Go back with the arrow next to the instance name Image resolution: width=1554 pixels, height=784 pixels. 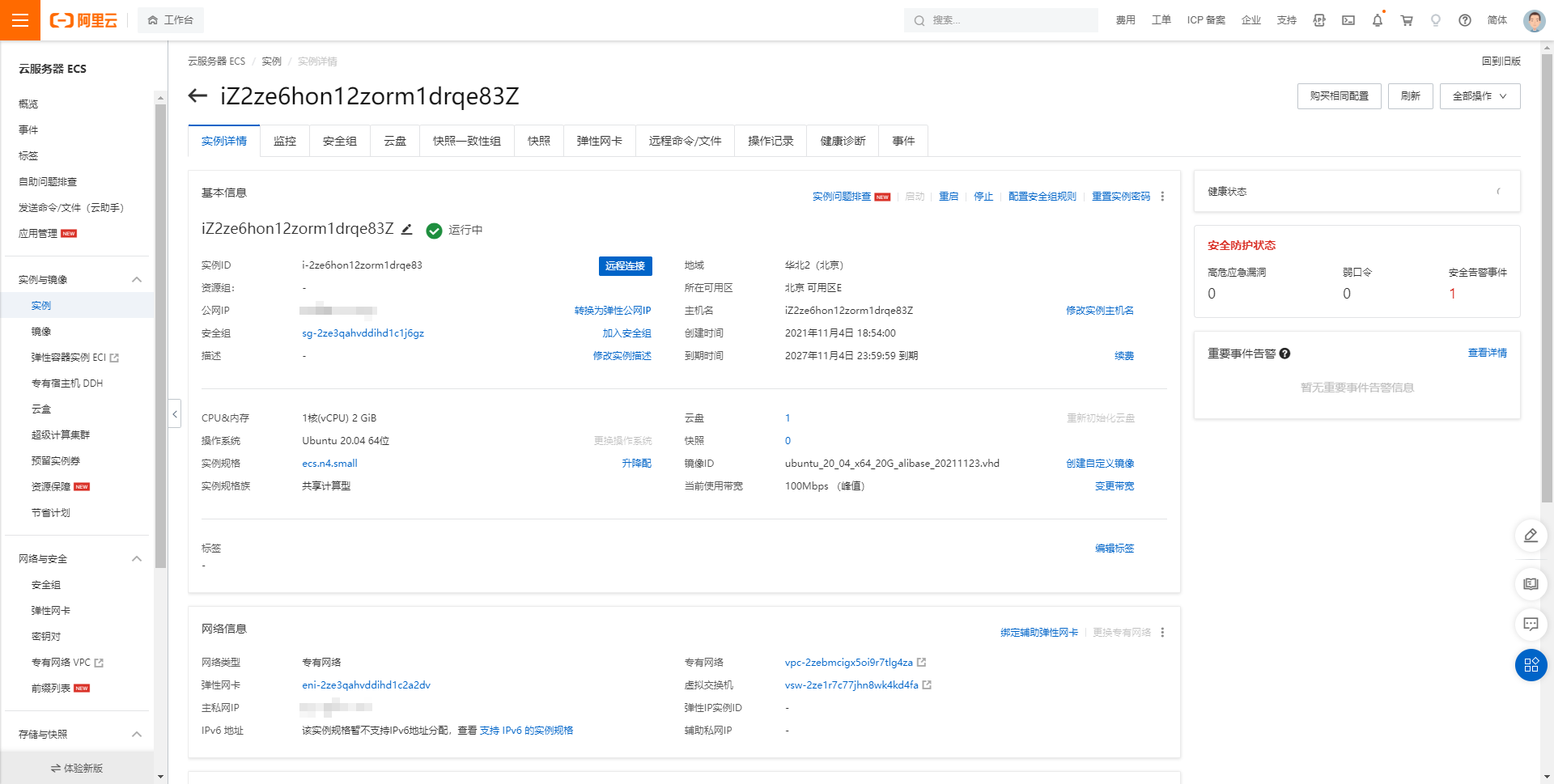[x=197, y=95]
